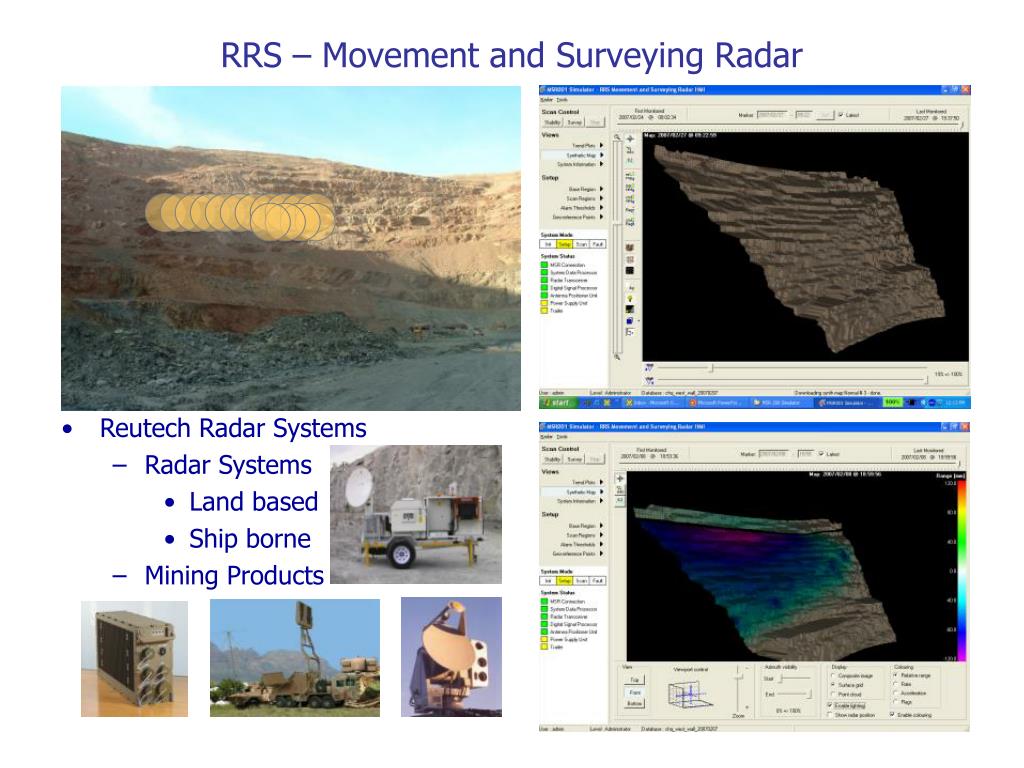Click the Microsoft PowerPoint taskbar item
Viewport: 1024px width, 768px height.
[x=716, y=403]
